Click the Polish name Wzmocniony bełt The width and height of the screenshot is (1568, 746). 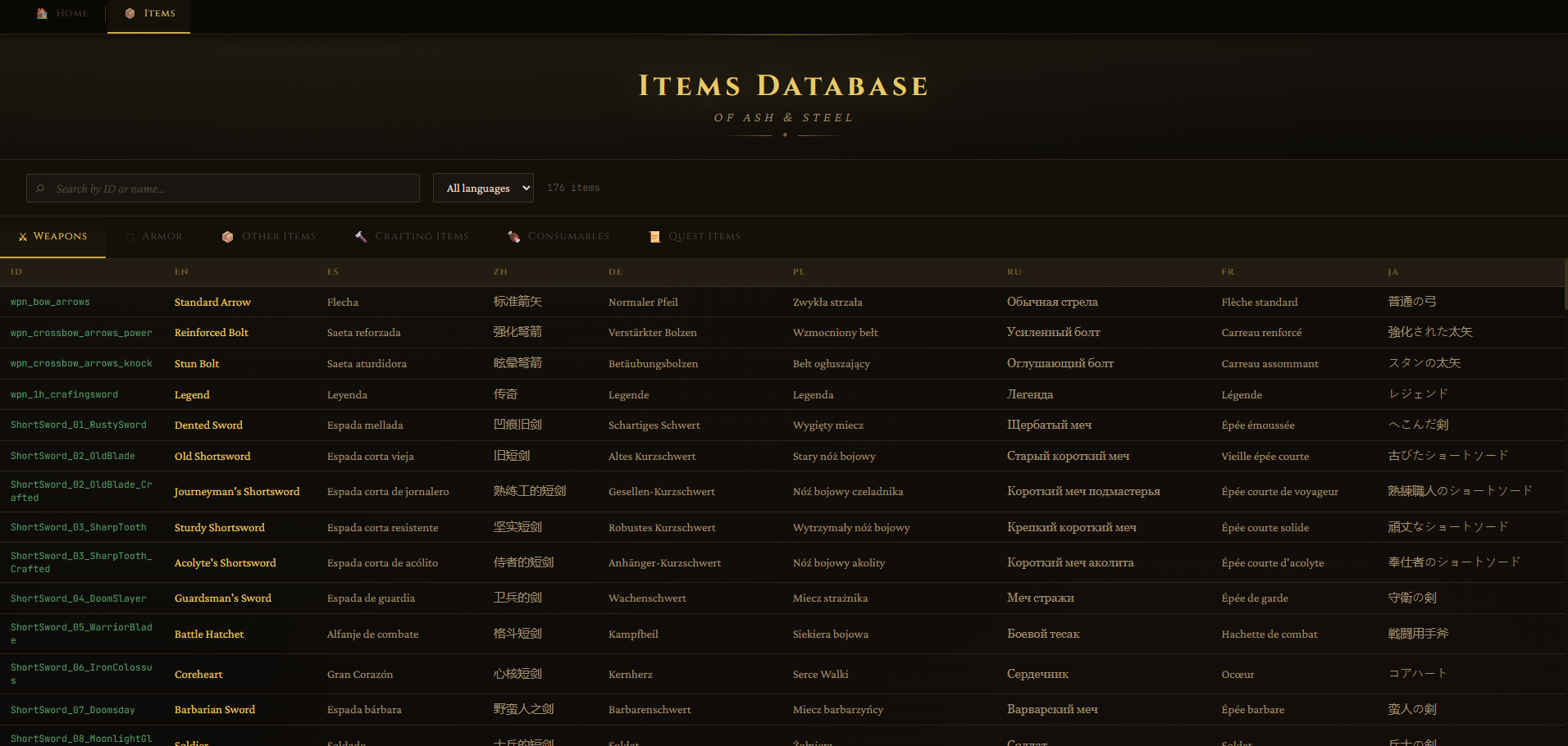coord(836,332)
